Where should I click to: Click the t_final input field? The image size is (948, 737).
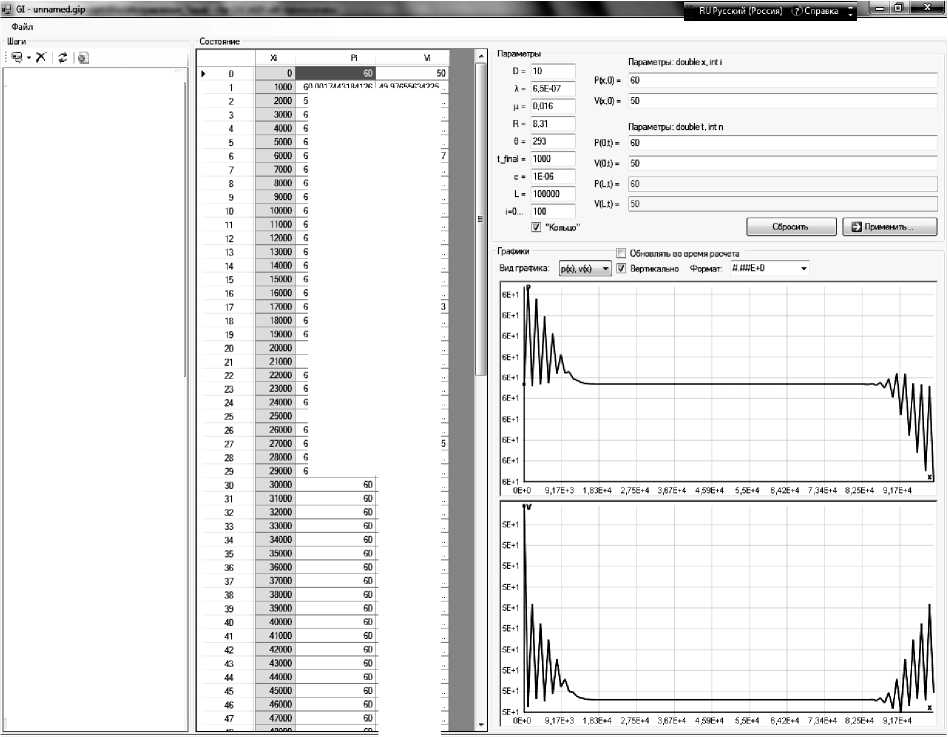pyautogui.click(x=553, y=159)
